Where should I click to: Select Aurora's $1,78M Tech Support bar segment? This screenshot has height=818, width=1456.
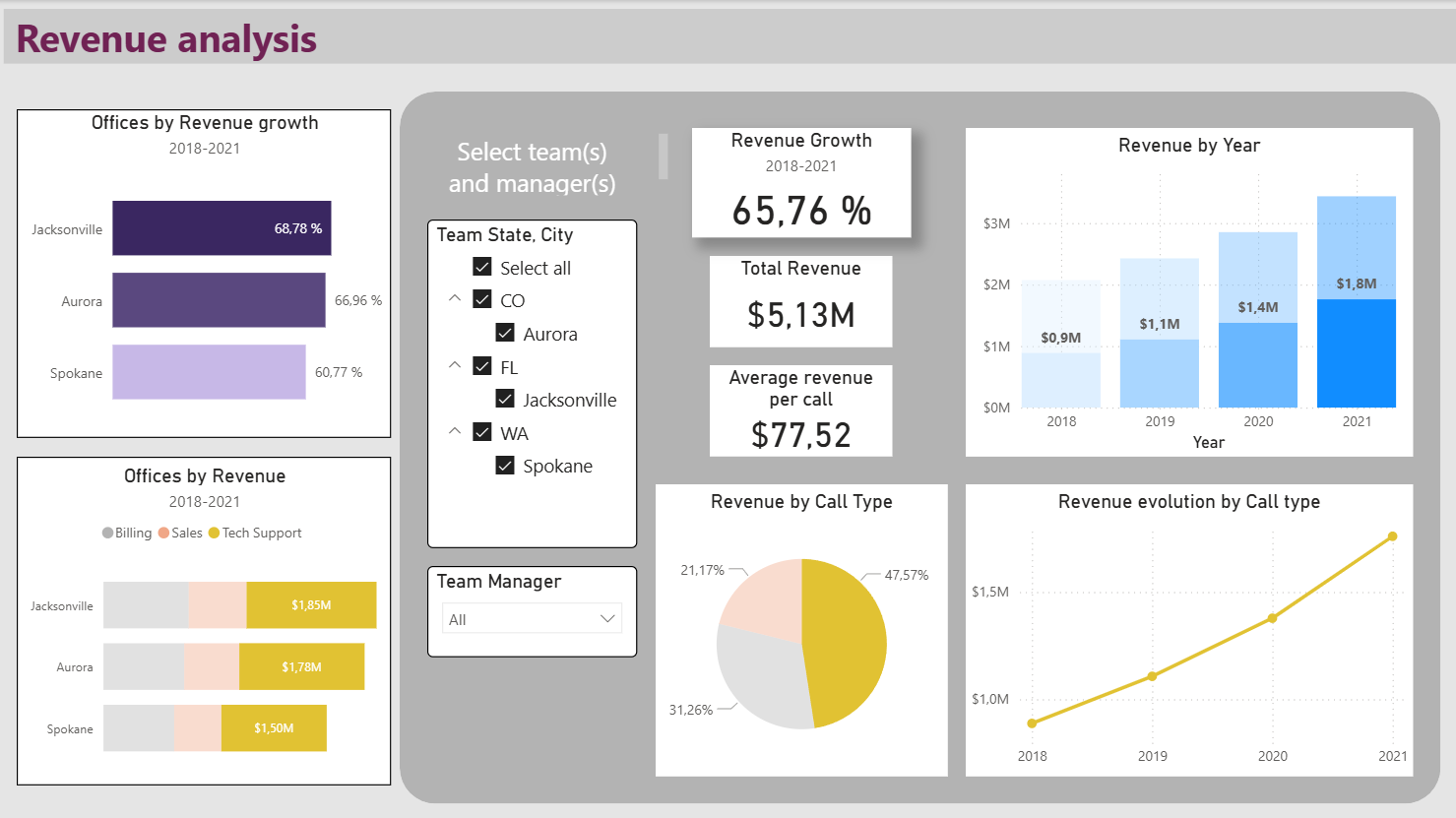pyautogui.click(x=301, y=666)
